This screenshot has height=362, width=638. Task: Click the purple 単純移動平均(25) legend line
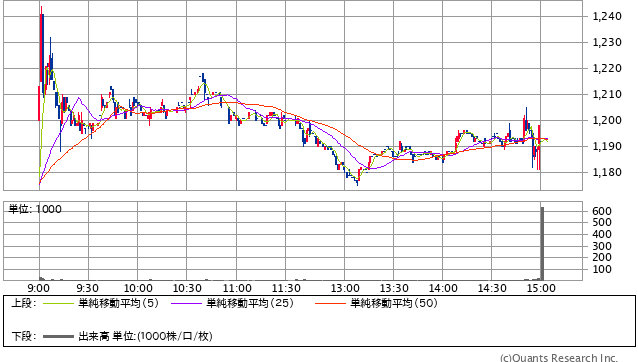[x=186, y=303]
